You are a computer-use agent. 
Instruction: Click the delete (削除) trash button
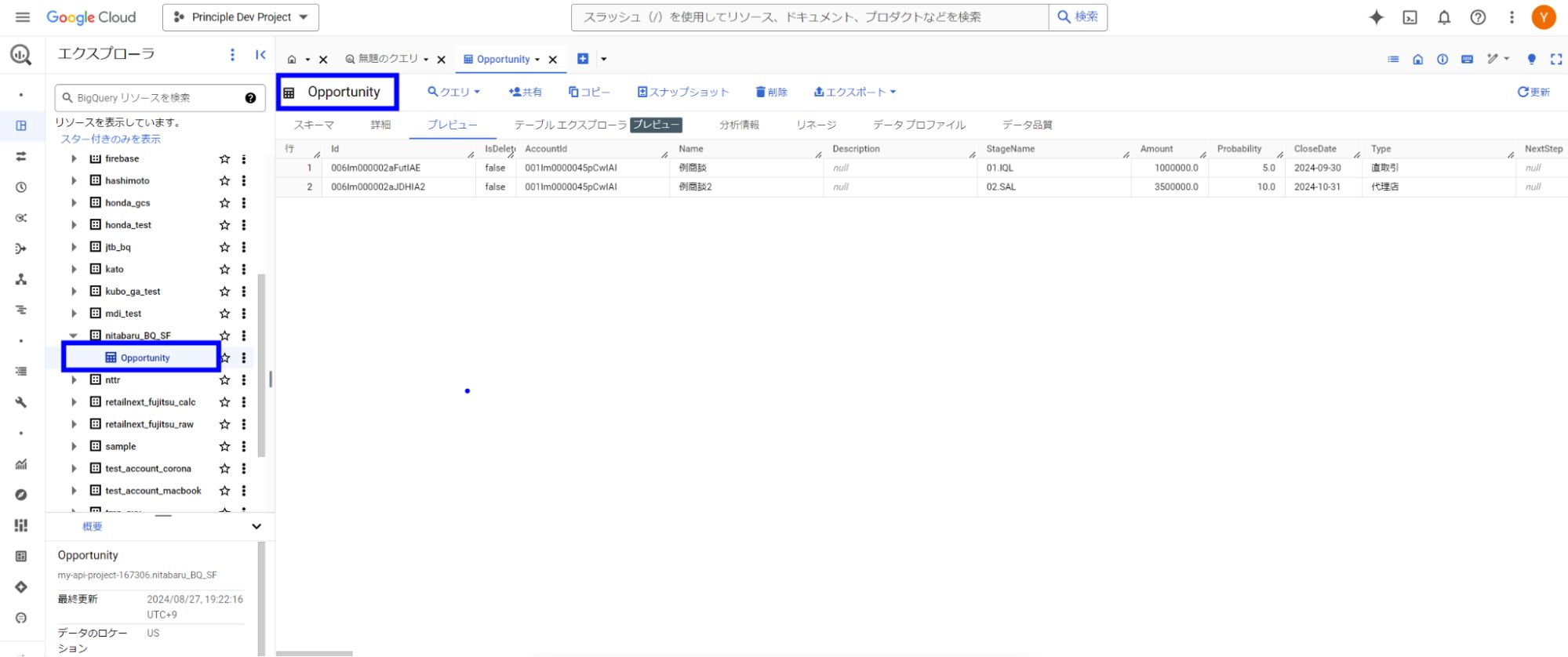point(771,92)
